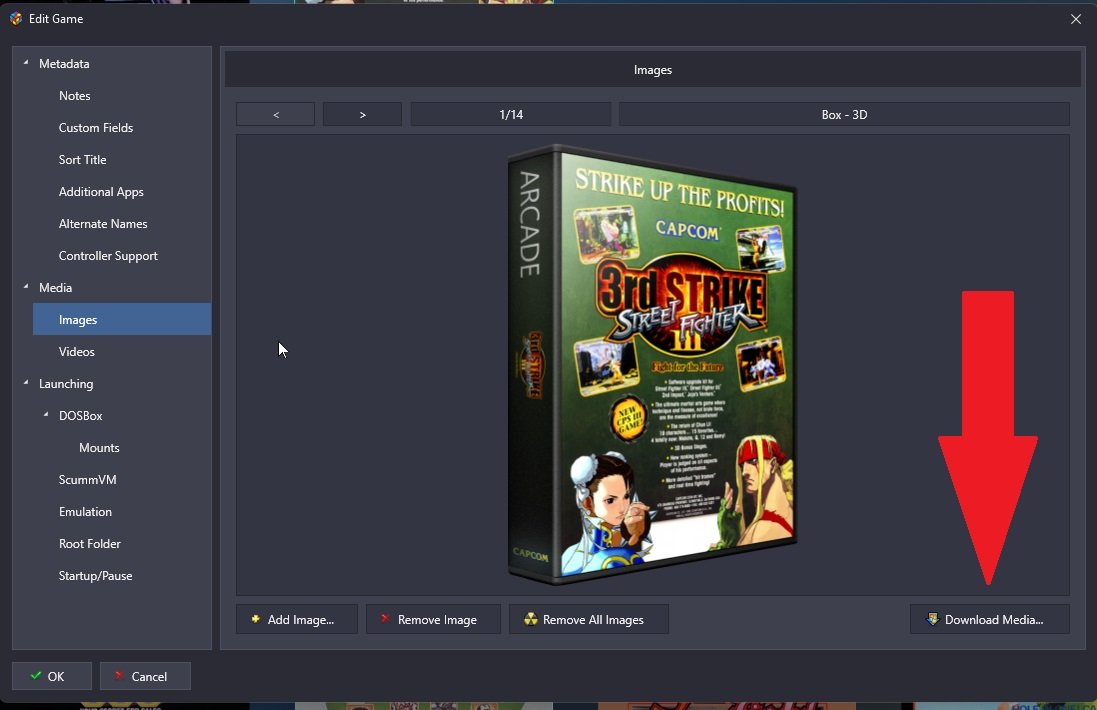The image size is (1097, 710).
Task: Open the Alternate Names section
Action: tap(103, 224)
